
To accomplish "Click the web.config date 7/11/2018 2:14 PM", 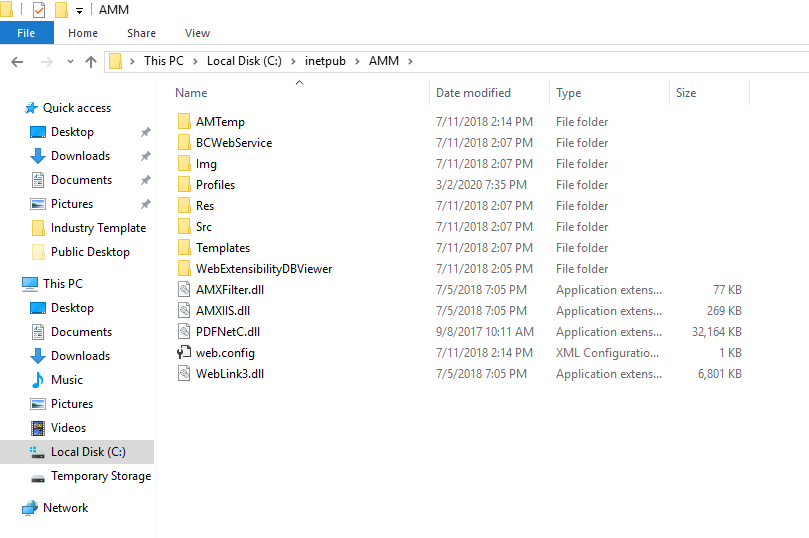I will point(484,353).
